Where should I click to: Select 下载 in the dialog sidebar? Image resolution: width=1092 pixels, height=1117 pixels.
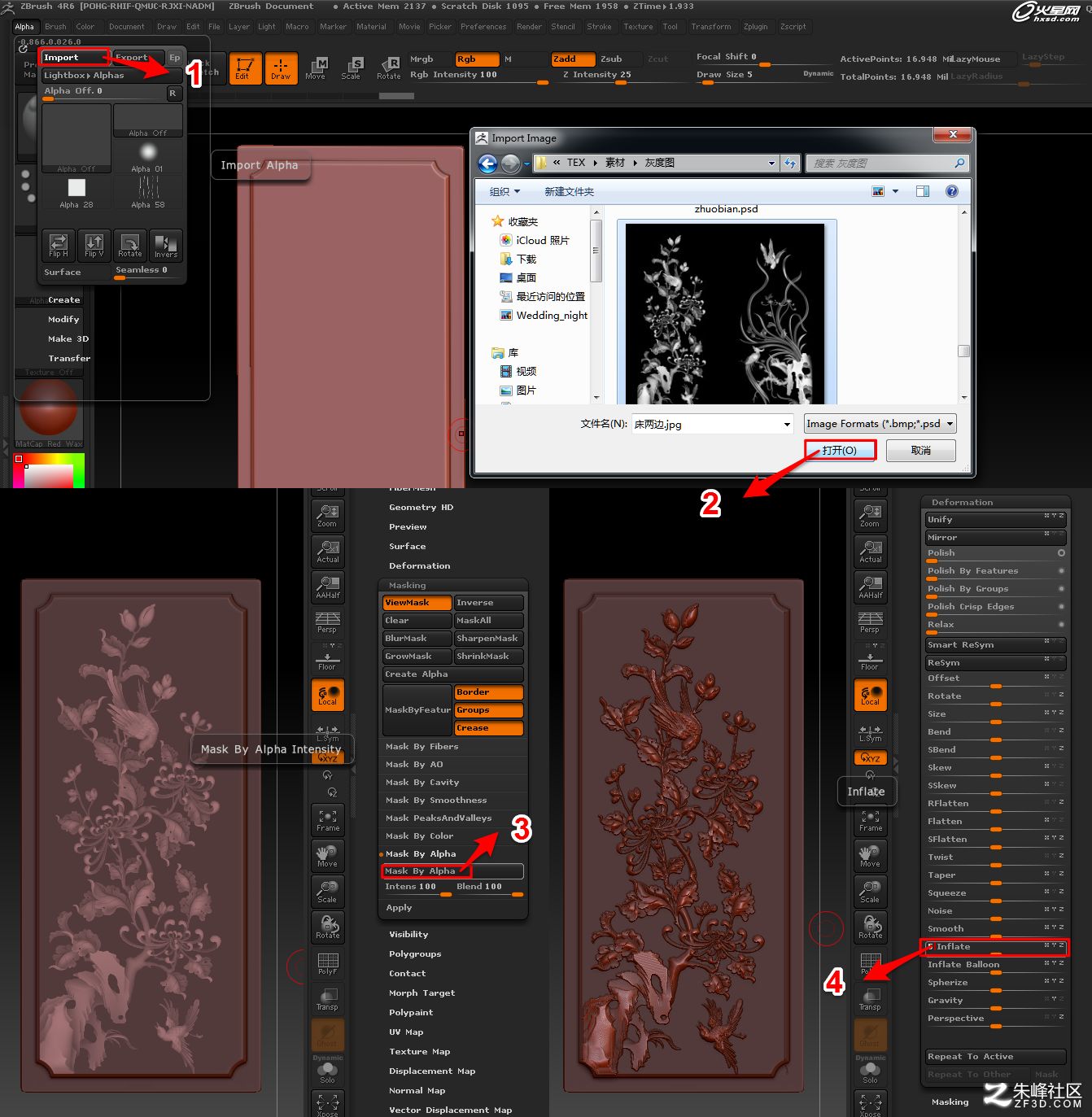click(x=526, y=260)
